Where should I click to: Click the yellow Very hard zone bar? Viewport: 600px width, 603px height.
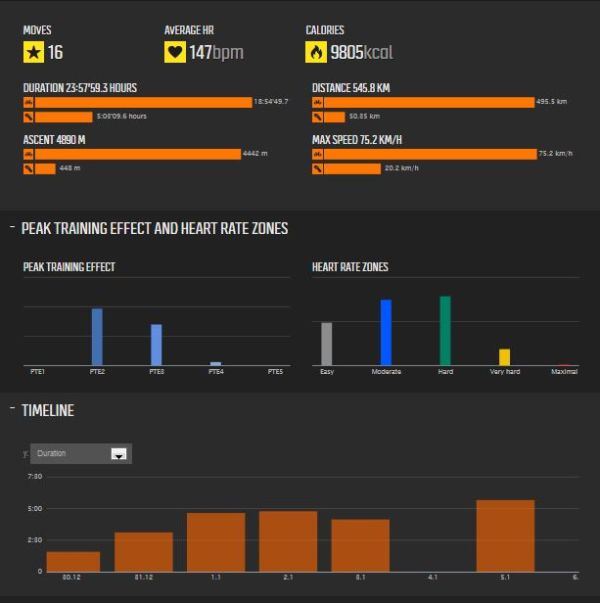(x=504, y=357)
